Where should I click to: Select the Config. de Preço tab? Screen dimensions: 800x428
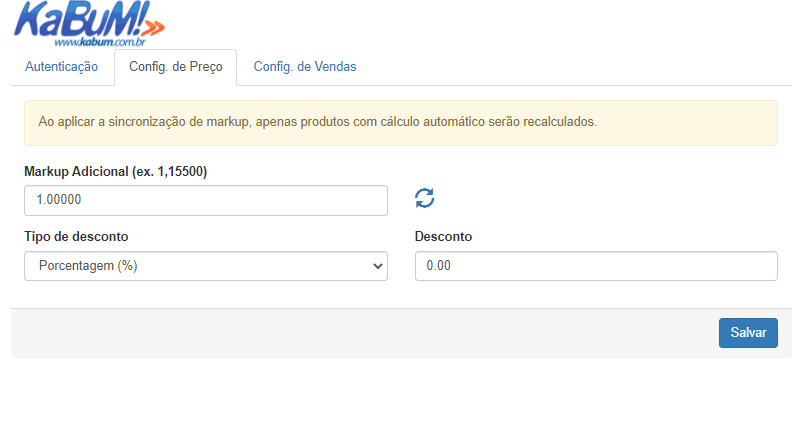[x=176, y=67]
